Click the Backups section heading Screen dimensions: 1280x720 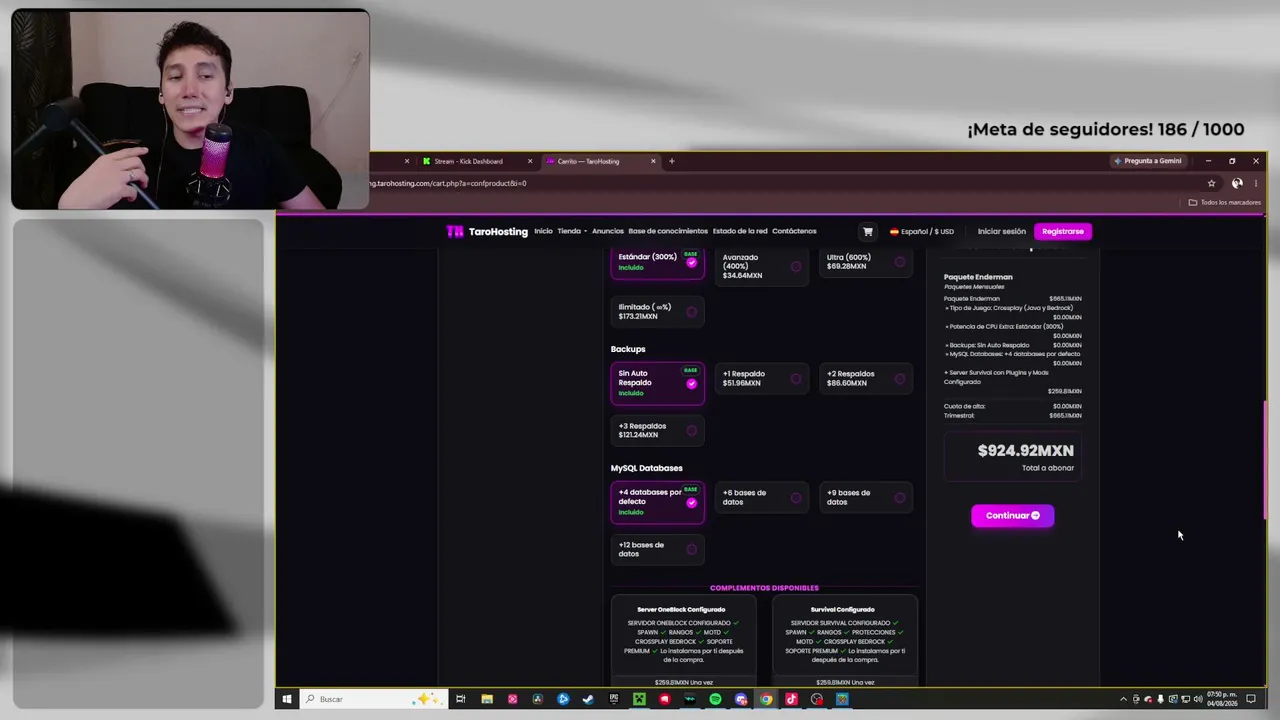click(628, 349)
